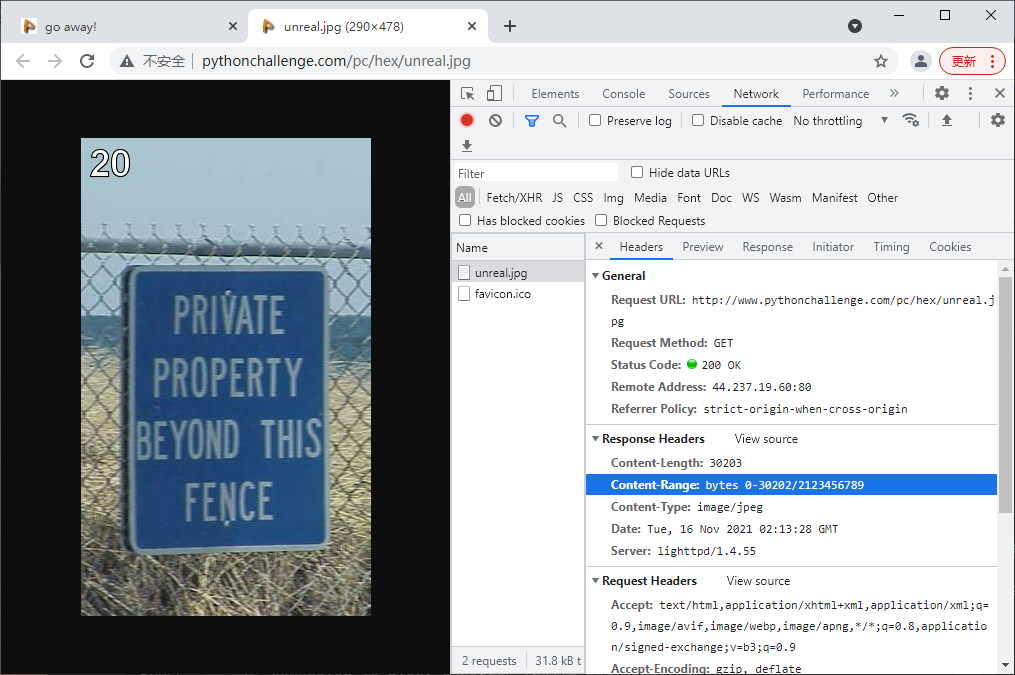Screen dimensions: 1015x675
Task: Collapse the Response Headers section
Action: tap(595, 439)
